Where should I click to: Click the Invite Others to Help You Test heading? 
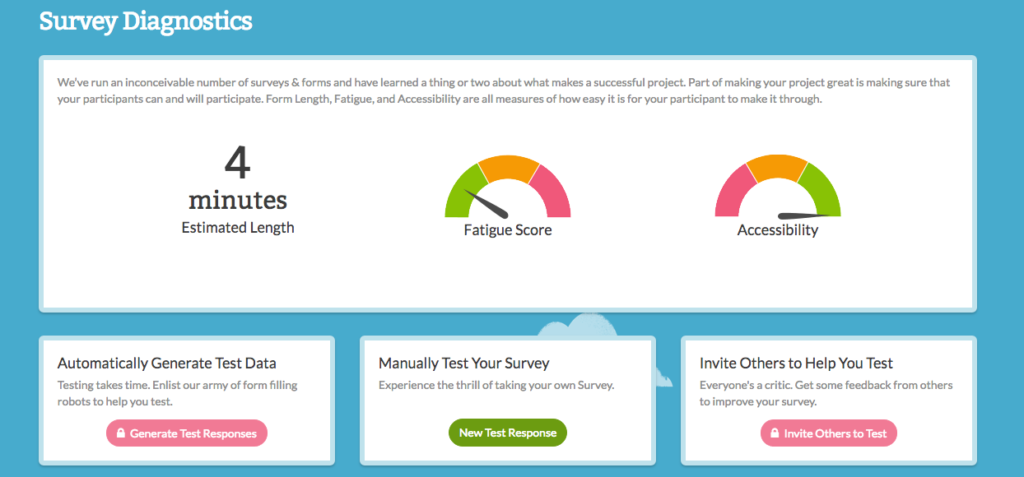796,363
